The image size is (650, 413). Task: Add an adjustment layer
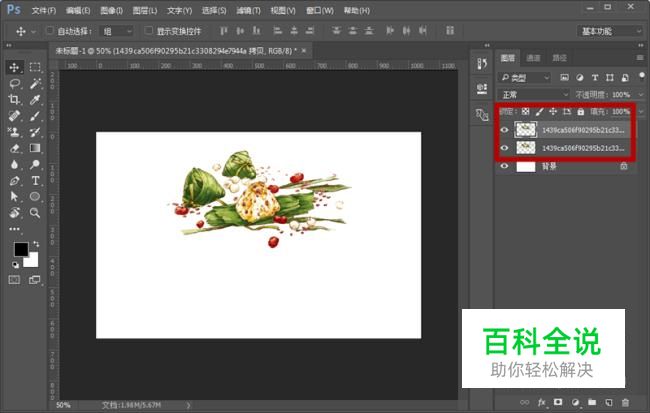tap(575, 402)
